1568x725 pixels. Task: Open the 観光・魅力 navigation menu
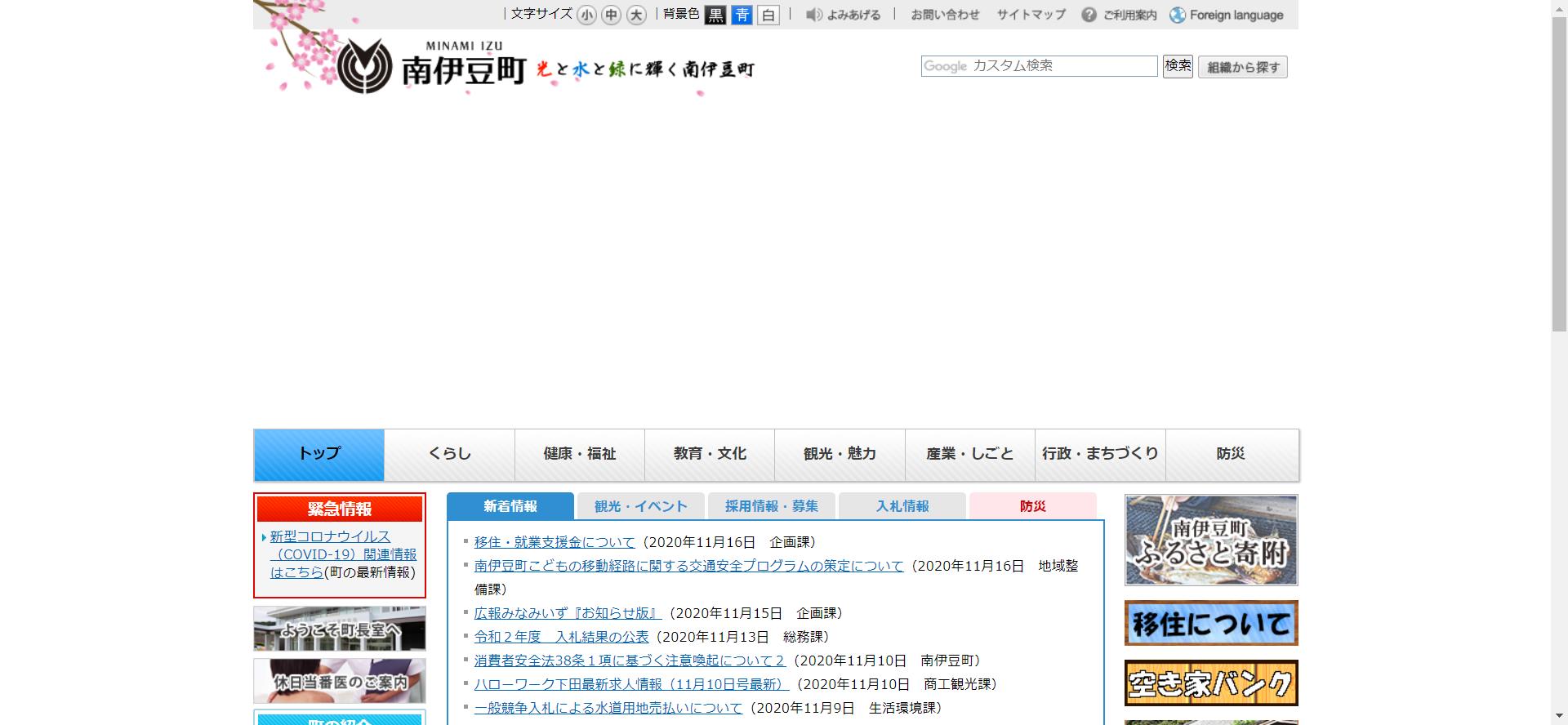pyautogui.click(x=840, y=454)
